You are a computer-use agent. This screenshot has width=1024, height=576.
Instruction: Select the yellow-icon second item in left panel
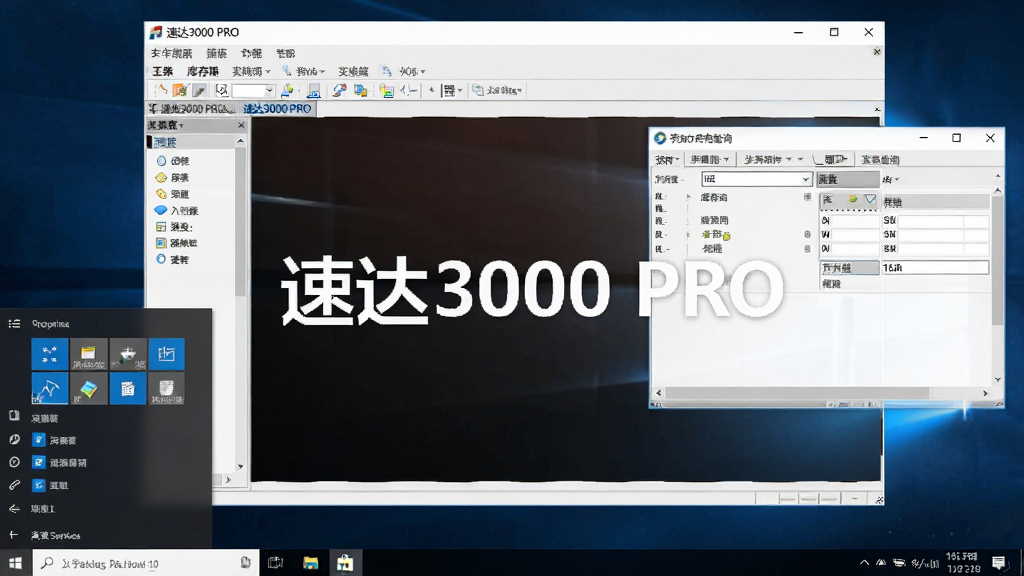173,178
